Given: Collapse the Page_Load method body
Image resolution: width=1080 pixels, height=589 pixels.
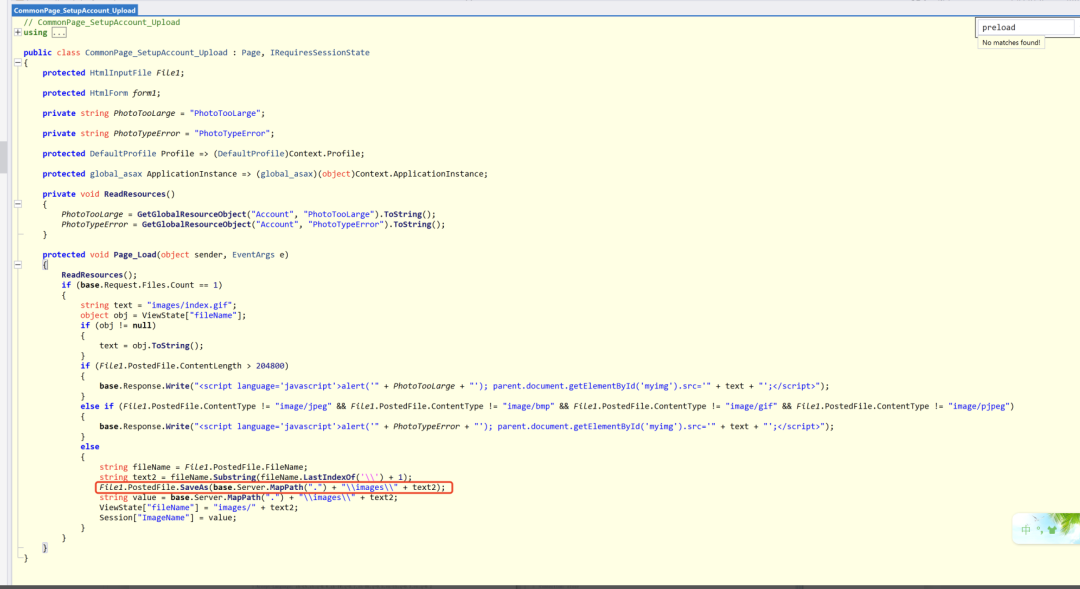Looking at the screenshot, I should point(18,265).
